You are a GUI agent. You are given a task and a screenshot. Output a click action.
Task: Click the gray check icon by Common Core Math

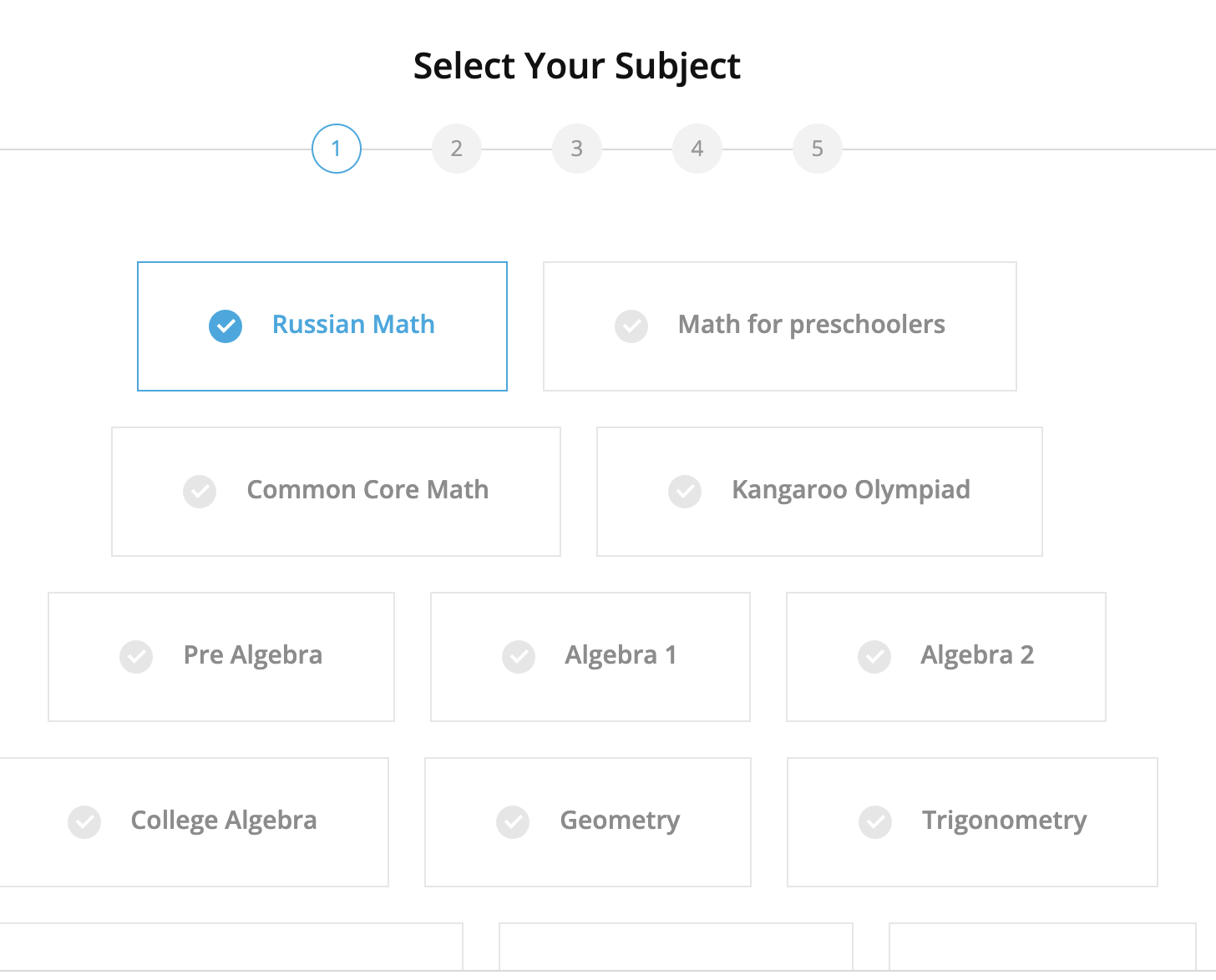pos(200,492)
